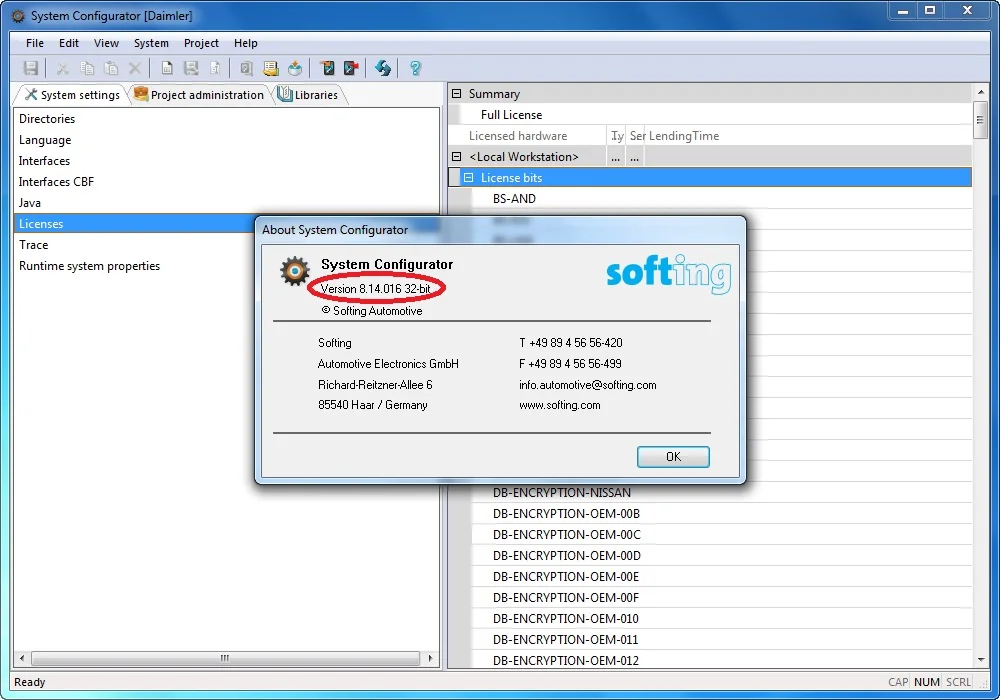Click the X Delete toolbar icon
Image resolution: width=1000 pixels, height=700 pixels.
coord(135,68)
